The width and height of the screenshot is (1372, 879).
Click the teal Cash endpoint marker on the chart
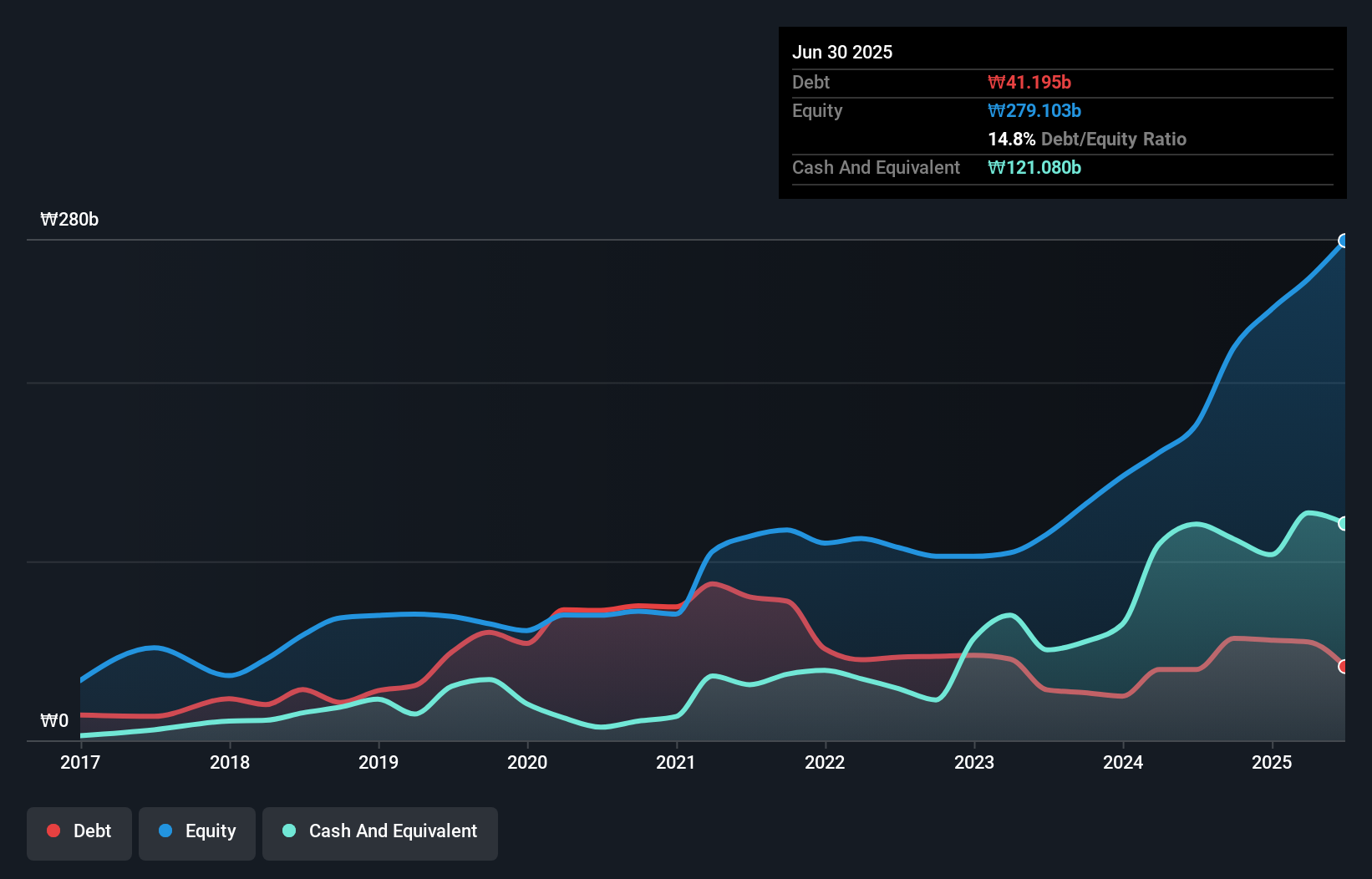(1344, 524)
